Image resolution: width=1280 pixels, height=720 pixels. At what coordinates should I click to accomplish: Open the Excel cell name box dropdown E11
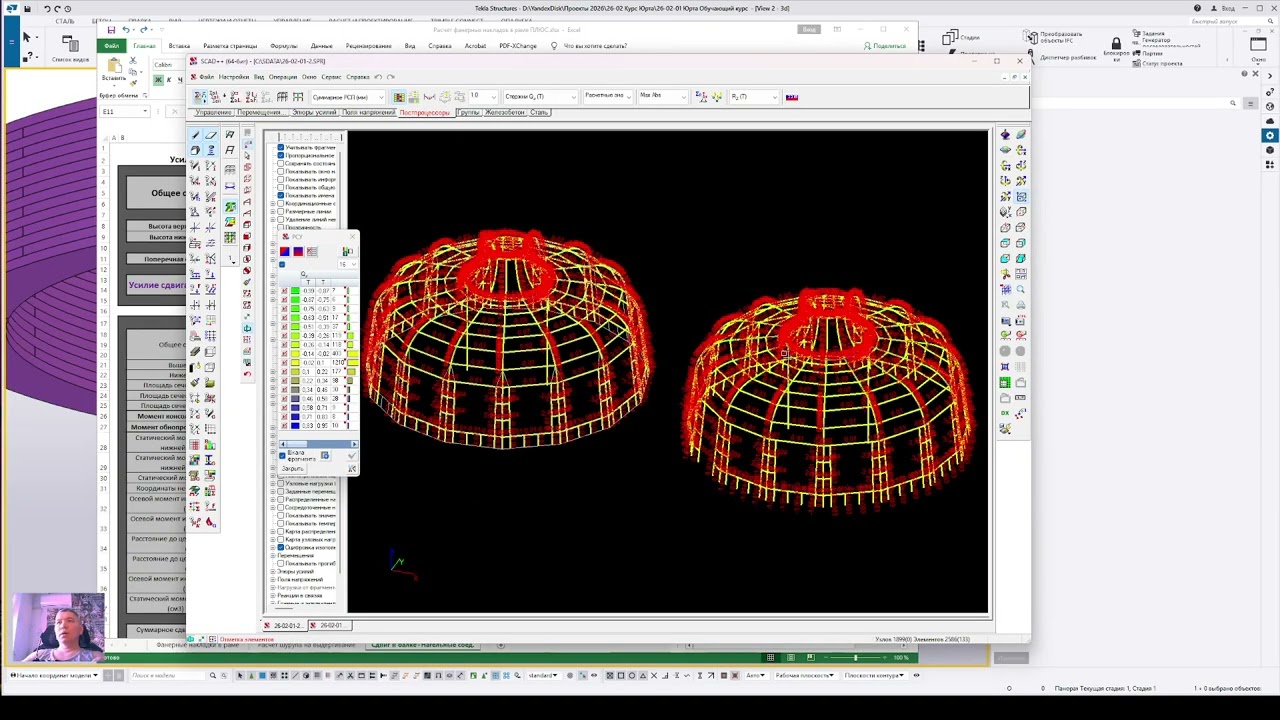tap(145, 111)
